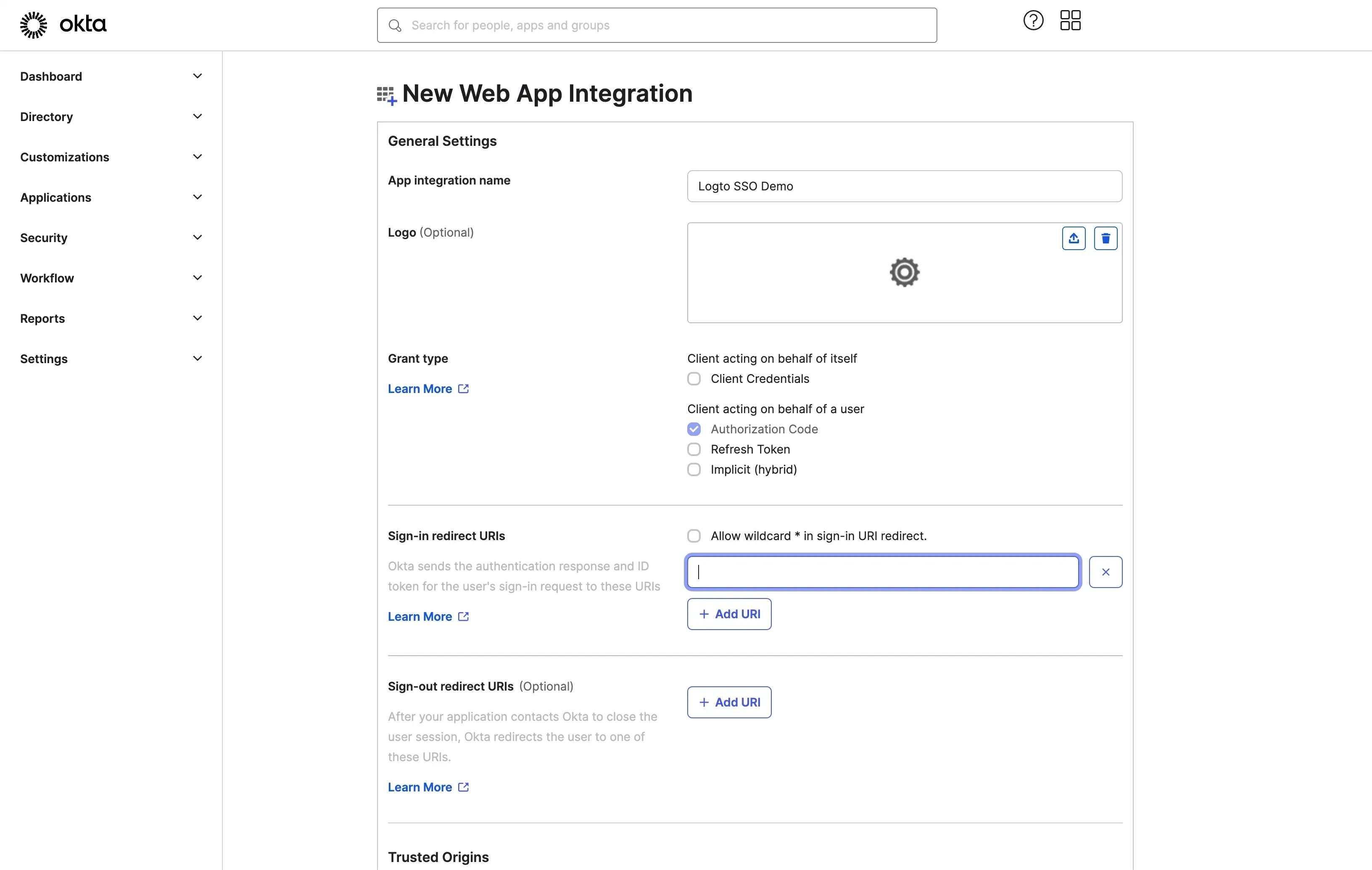Click the New Web App Integration grid icon
Image resolution: width=1372 pixels, height=870 pixels.
[385, 93]
